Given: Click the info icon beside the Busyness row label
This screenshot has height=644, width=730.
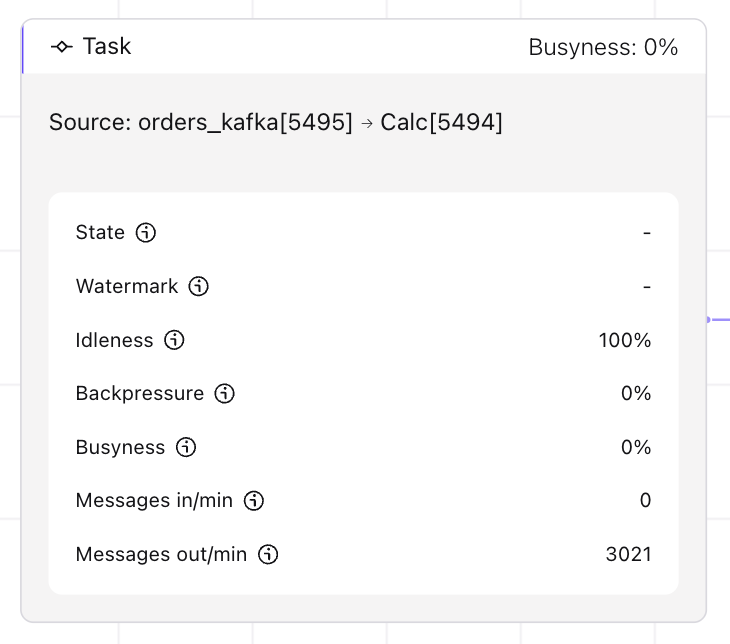Looking at the screenshot, I should (186, 447).
